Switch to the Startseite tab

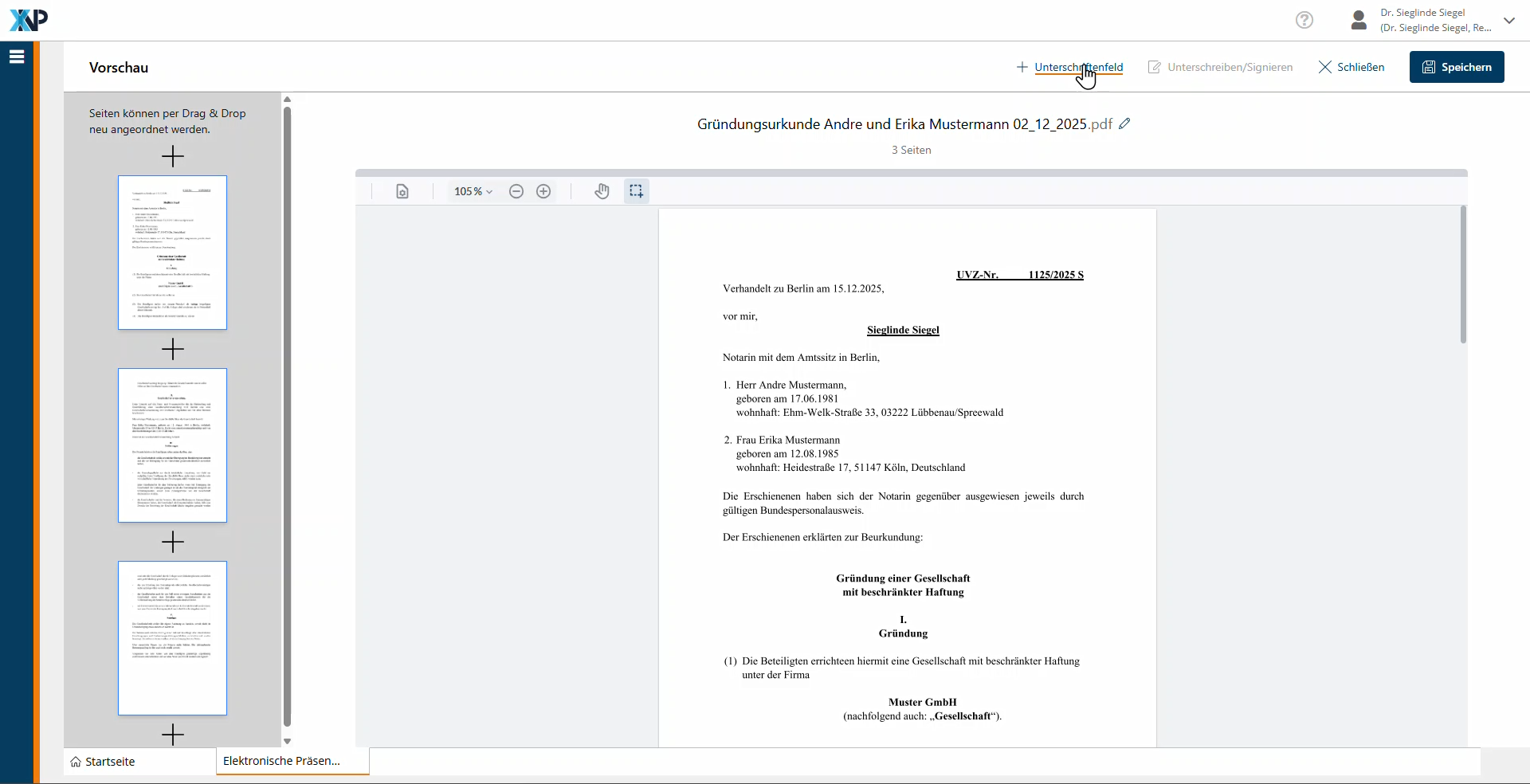[x=103, y=762]
